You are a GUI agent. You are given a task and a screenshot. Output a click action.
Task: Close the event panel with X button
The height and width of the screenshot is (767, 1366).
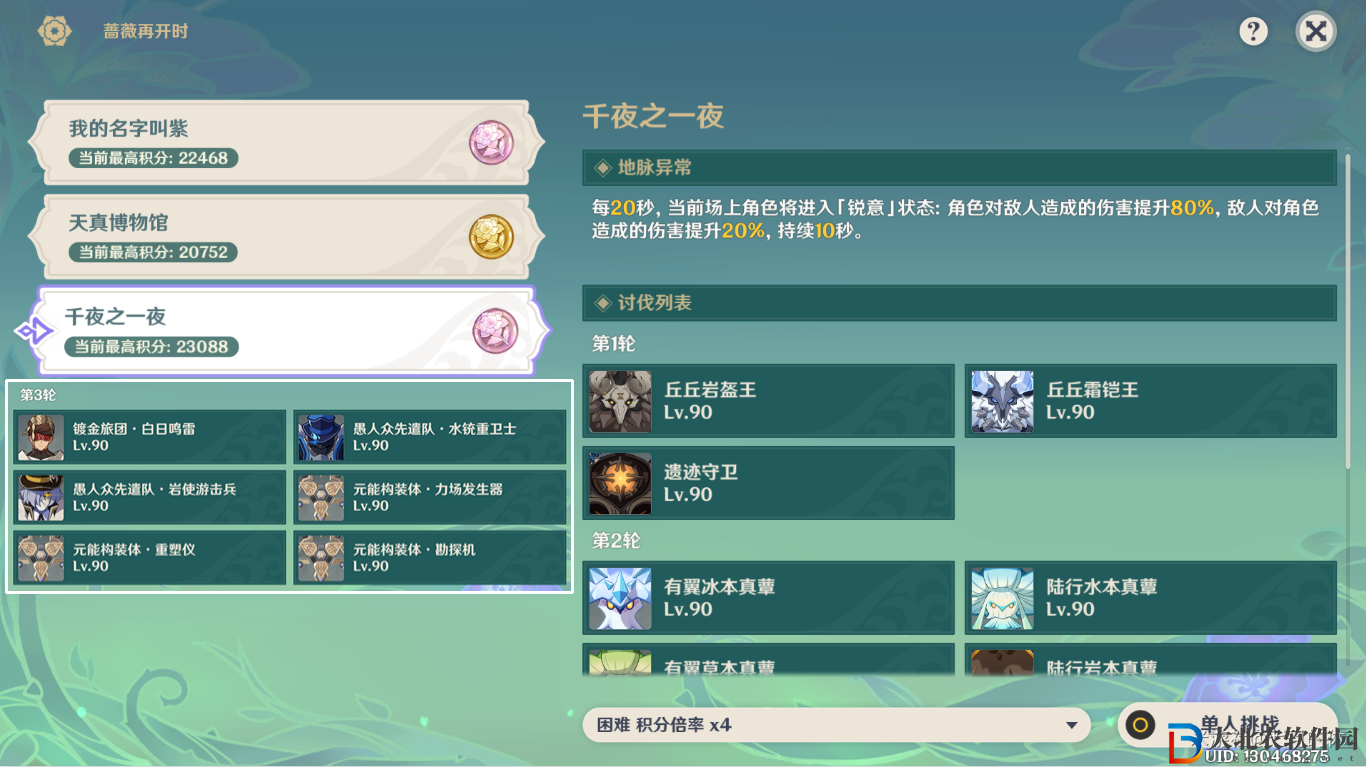(x=1316, y=31)
